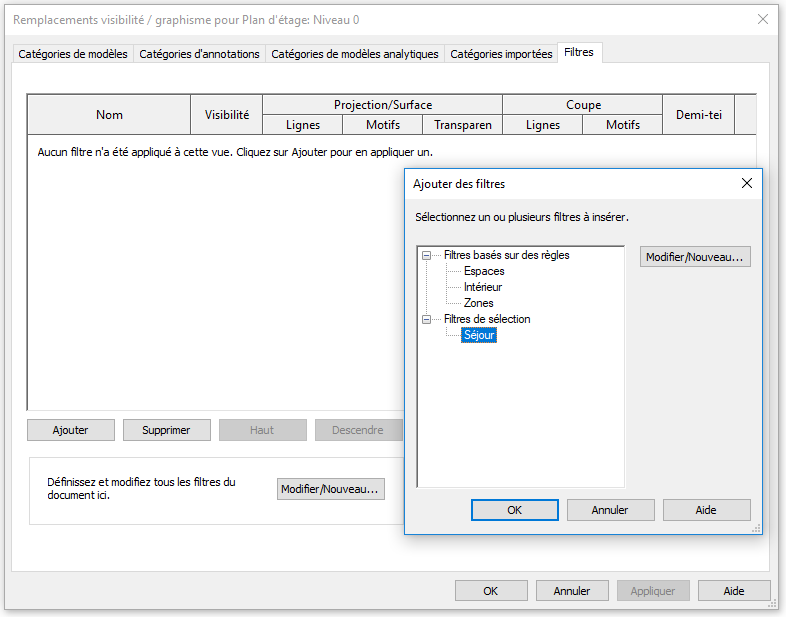Collapse the Filtres de sélection node
Viewport: 786px width, 617px height.
pos(427,320)
